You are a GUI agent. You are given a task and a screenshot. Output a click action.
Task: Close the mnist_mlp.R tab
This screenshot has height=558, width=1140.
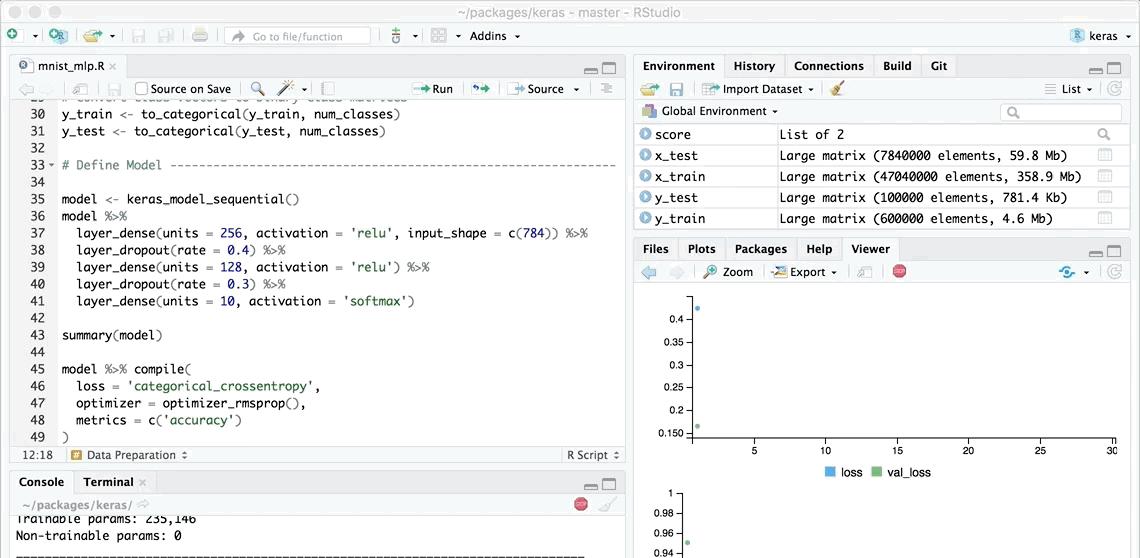(113, 66)
